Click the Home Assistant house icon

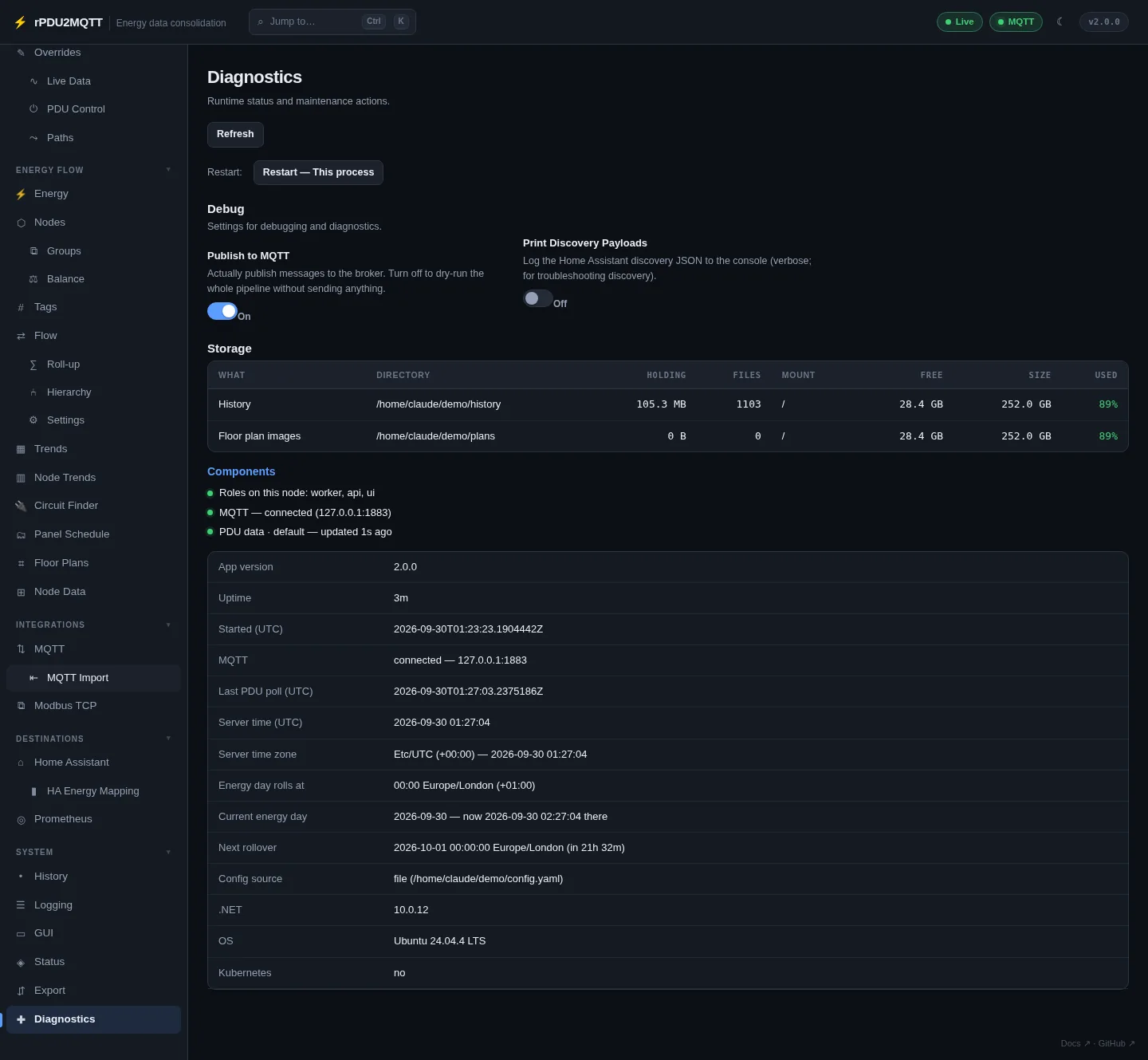(x=21, y=762)
